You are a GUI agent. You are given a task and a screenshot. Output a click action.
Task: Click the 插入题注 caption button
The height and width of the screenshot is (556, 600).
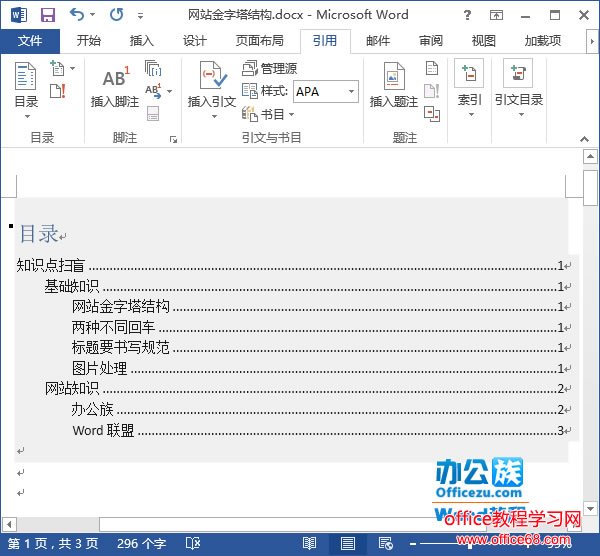pyautogui.click(x=394, y=86)
